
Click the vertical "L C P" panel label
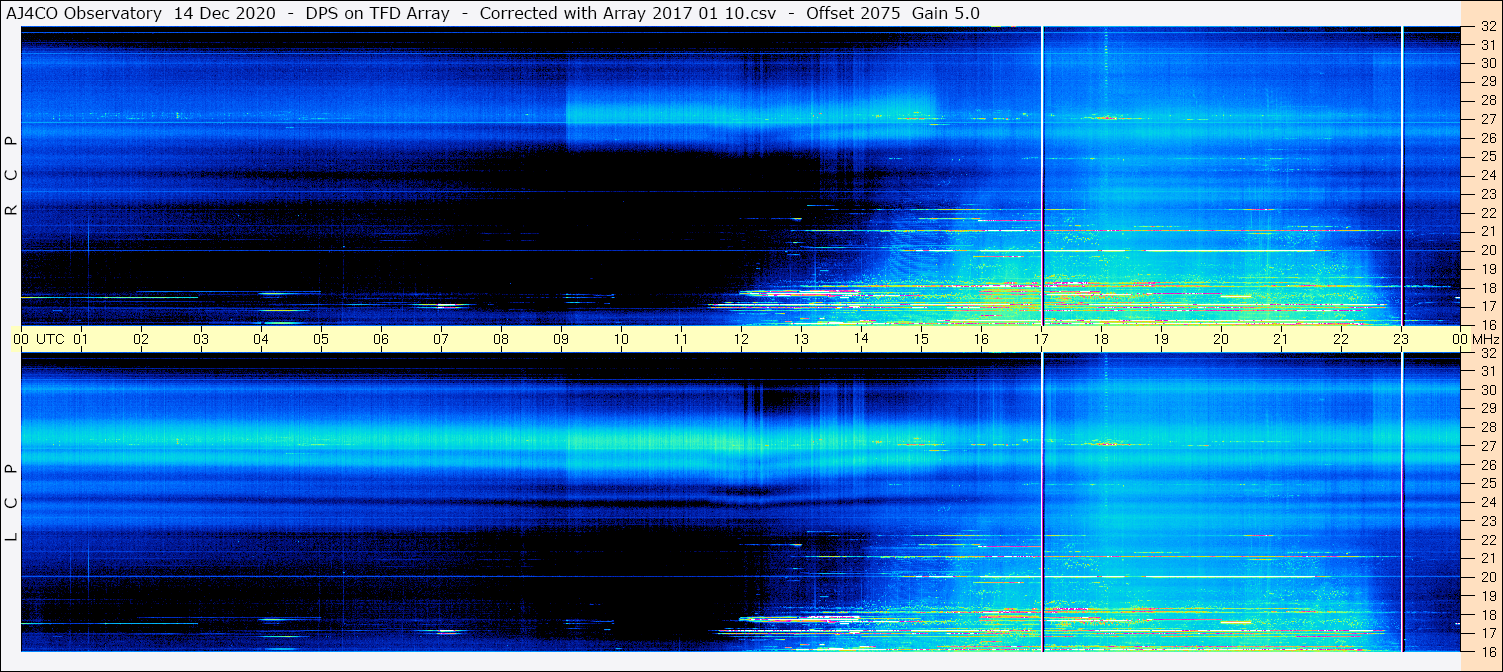(x=11, y=502)
